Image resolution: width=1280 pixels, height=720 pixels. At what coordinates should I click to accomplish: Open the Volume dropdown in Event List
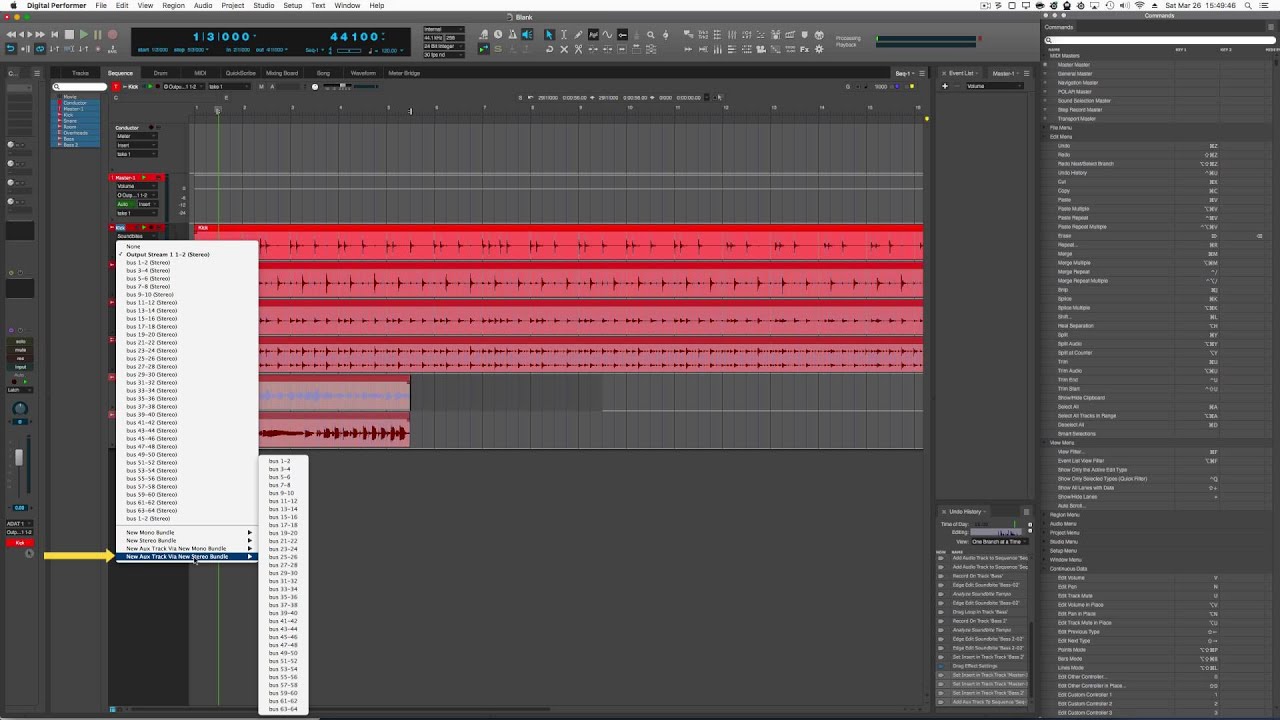[993, 86]
